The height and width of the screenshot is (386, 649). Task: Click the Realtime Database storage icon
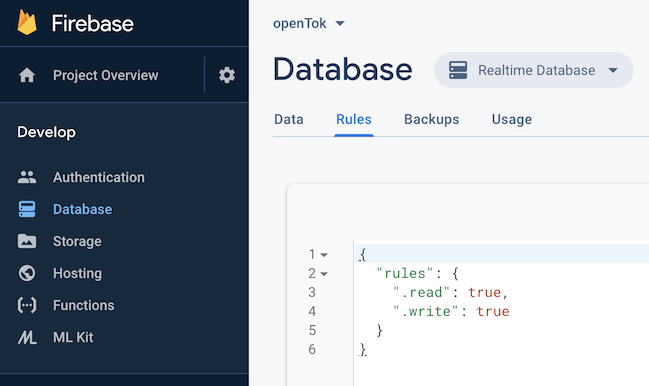(x=458, y=70)
